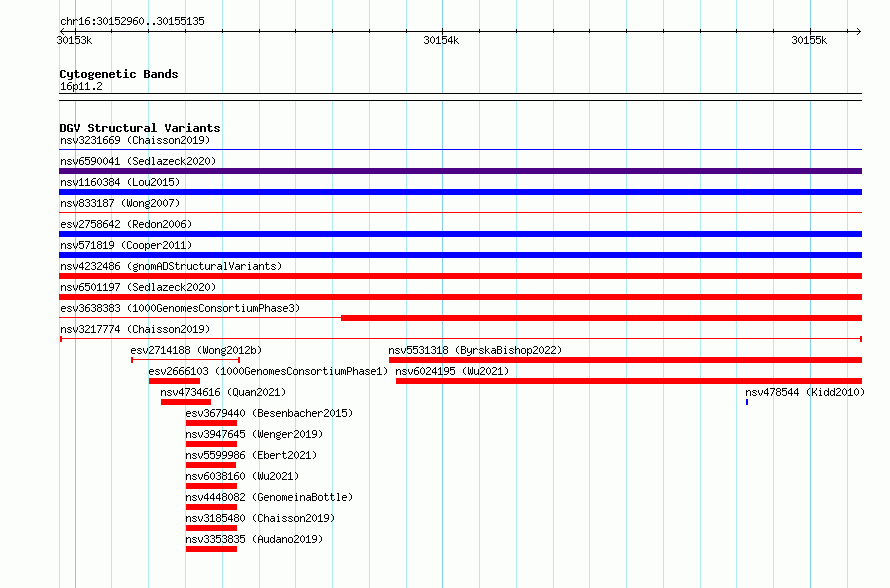Click the right arrowhead of the ruler
Viewport: 890px width, 588px height.
click(x=859, y=31)
